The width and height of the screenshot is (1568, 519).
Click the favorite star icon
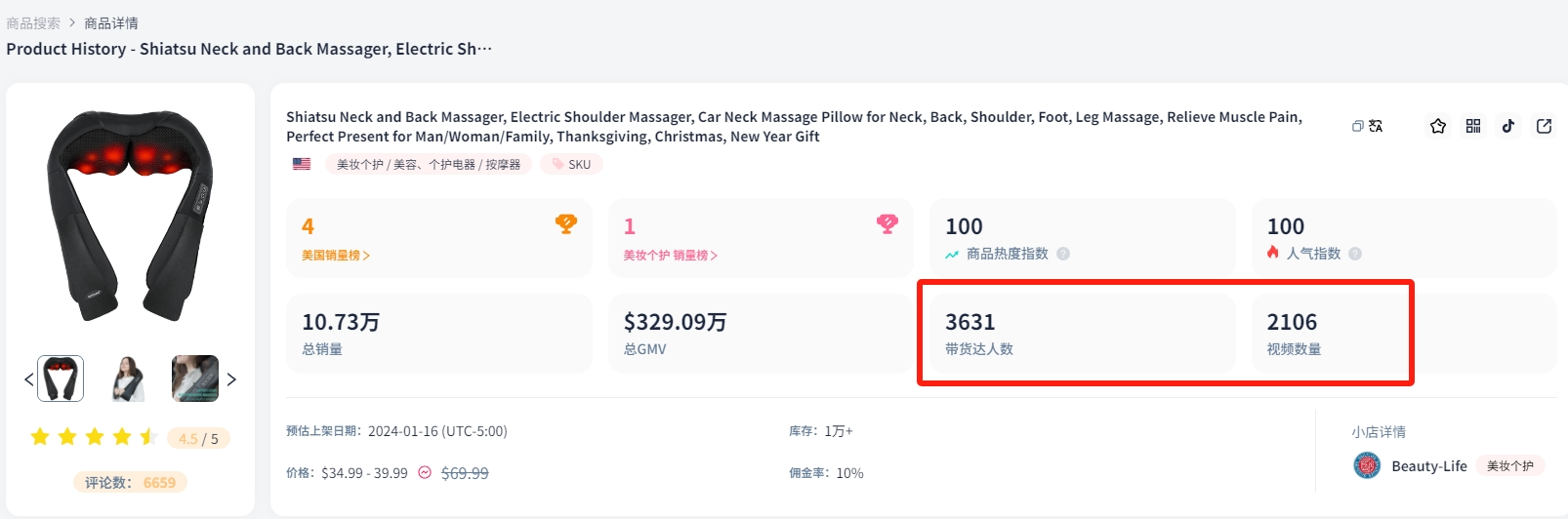pyautogui.click(x=1437, y=126)
